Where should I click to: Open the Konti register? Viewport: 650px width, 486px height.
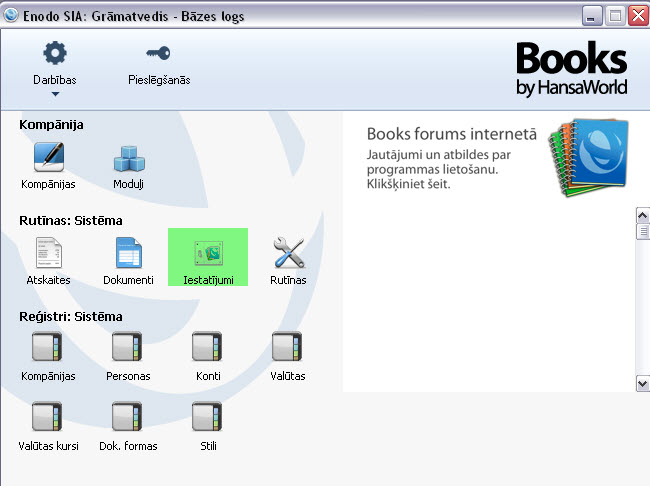click(x=207, y=347)
